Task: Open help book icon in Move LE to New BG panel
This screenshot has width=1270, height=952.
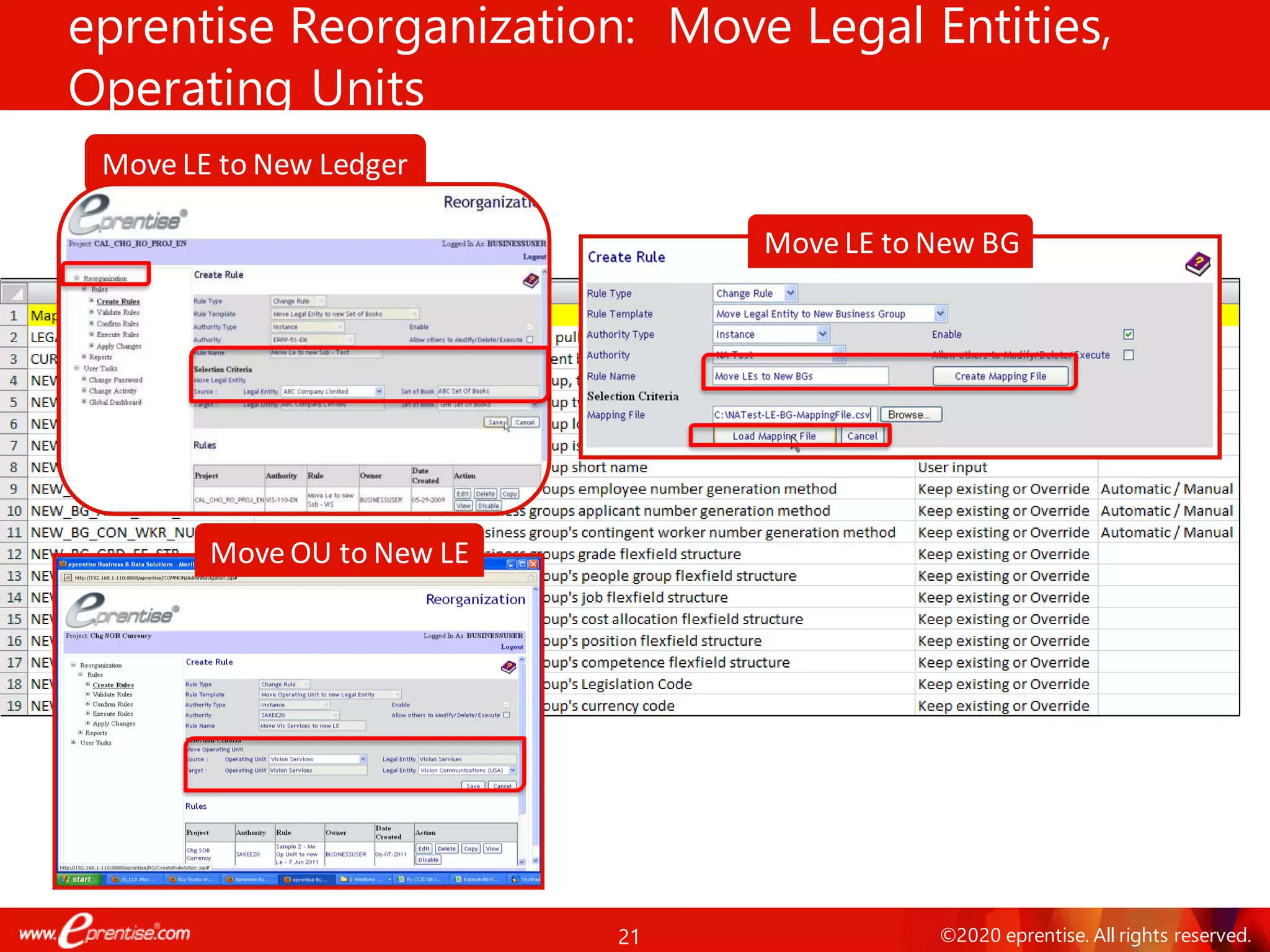Action: point(1197,264)
